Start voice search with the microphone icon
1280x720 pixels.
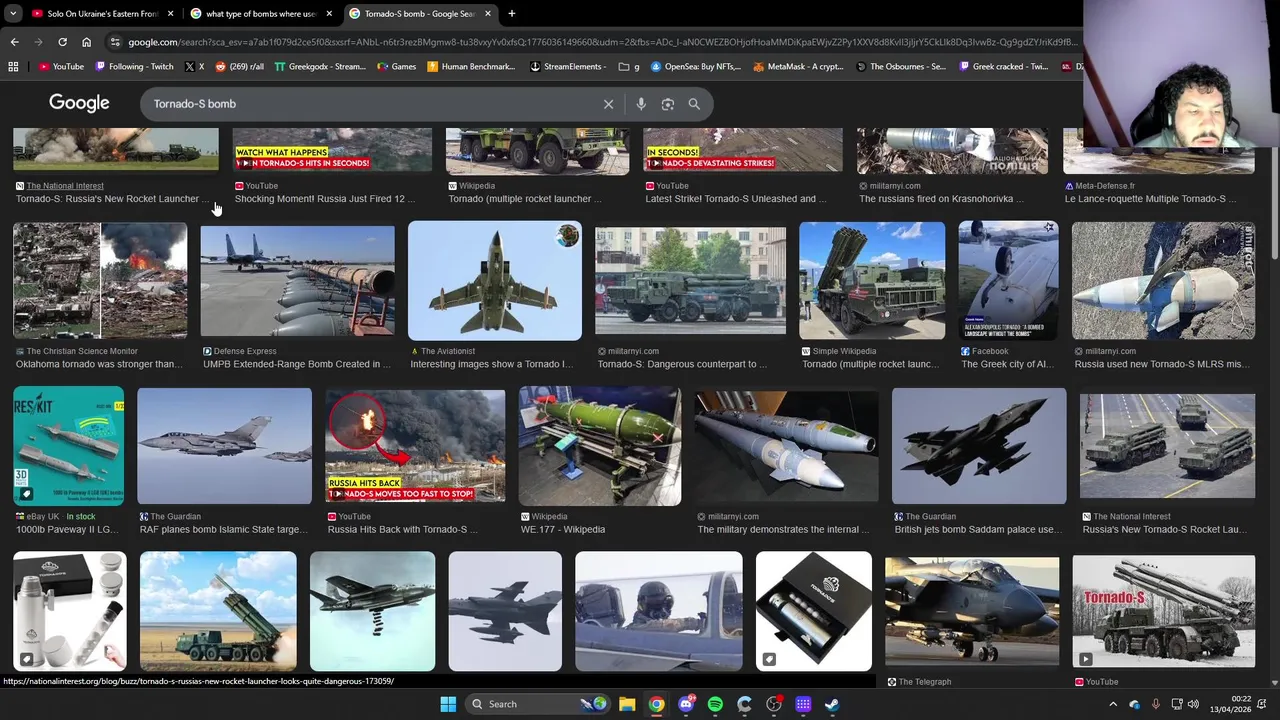[641, 104]
